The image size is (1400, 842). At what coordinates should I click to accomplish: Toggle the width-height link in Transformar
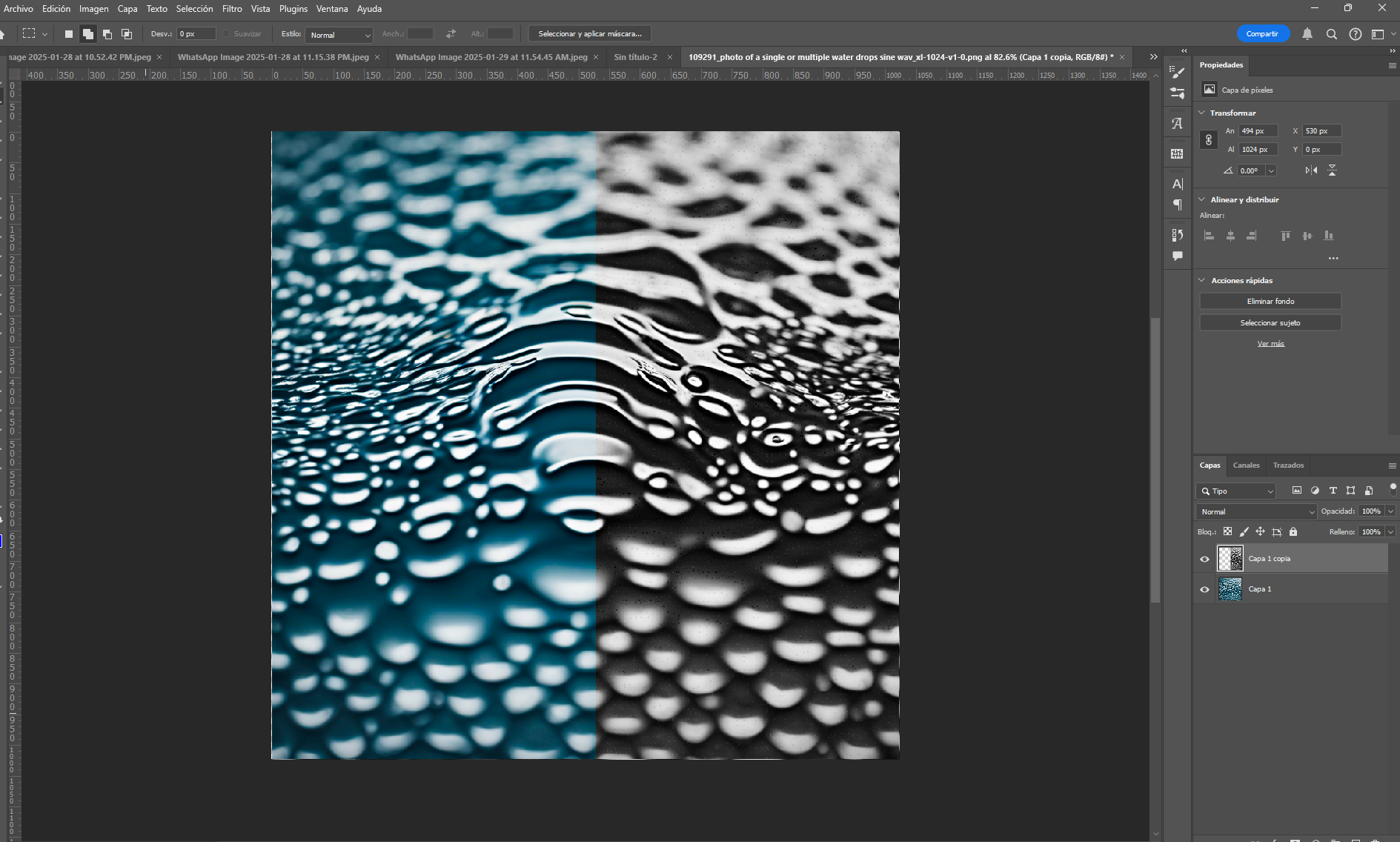tap(1209, 140)
